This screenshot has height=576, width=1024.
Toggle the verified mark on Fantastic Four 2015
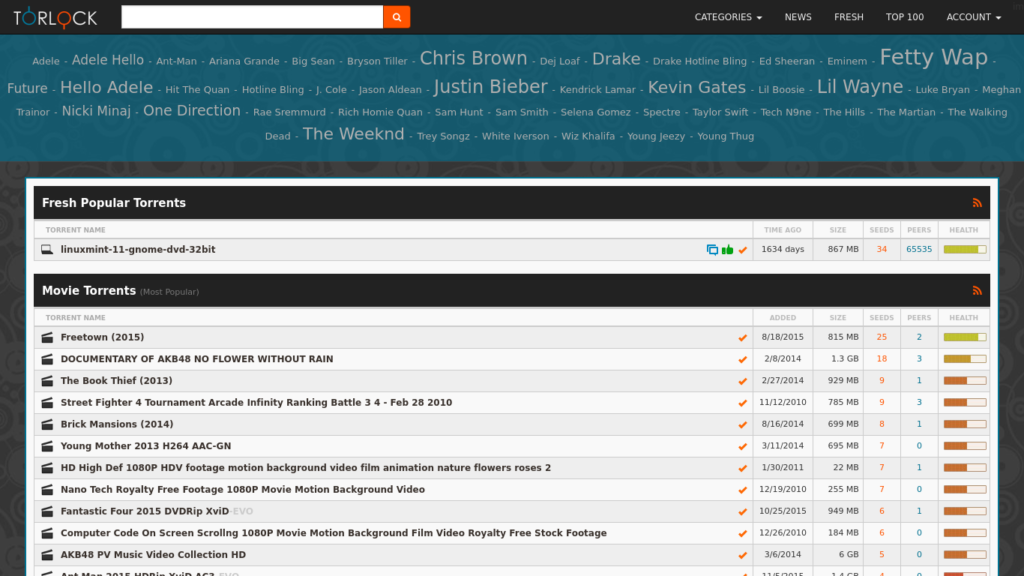[x=742, y=511]
